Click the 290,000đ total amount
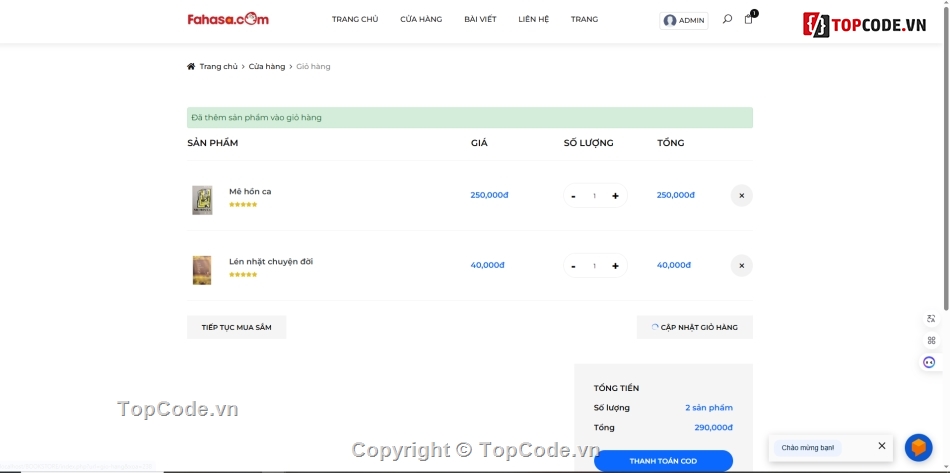The image size is (950, 473). pos(713,428)
